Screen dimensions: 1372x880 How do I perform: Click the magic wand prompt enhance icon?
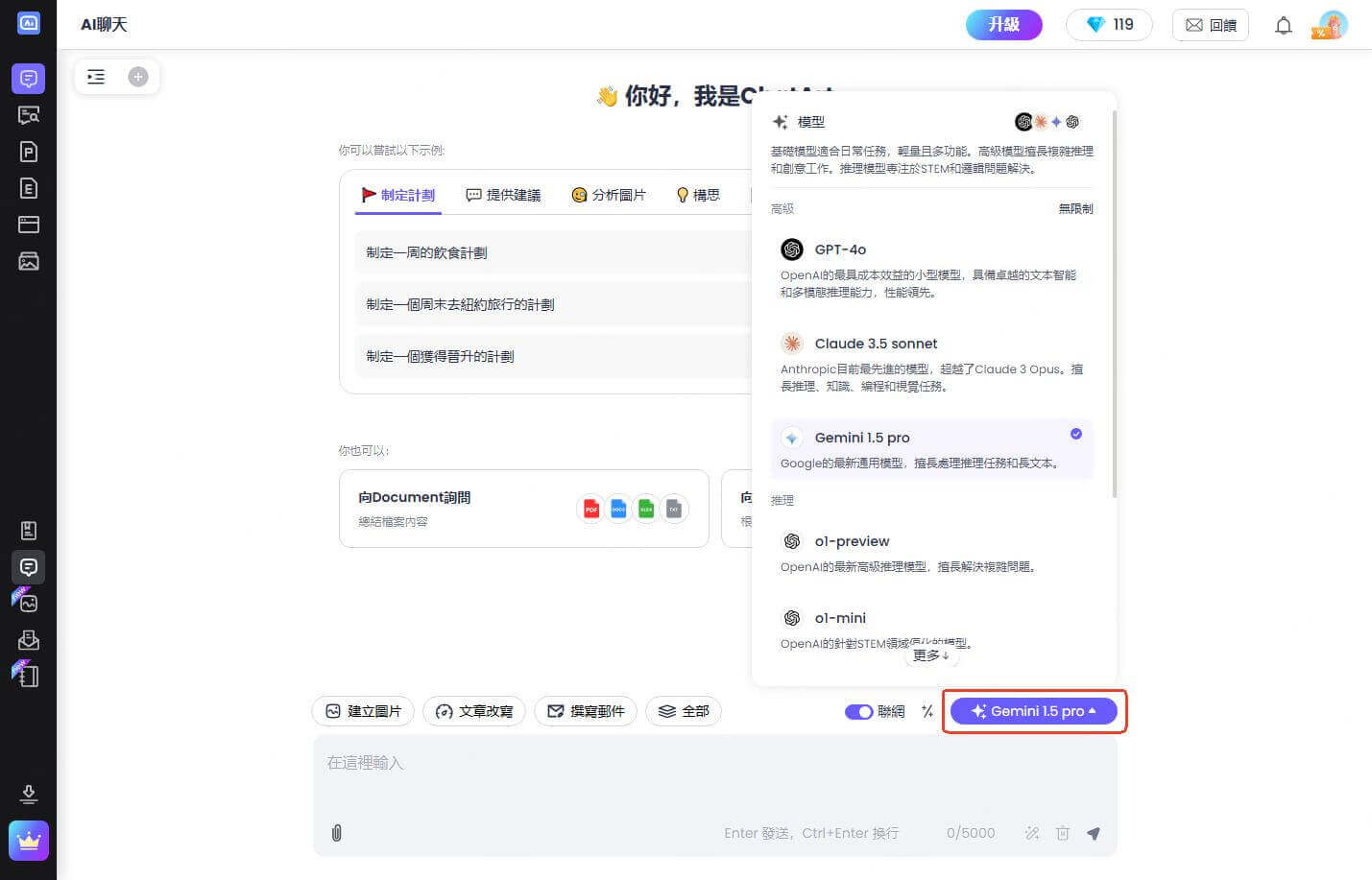tap(1032, 833)
